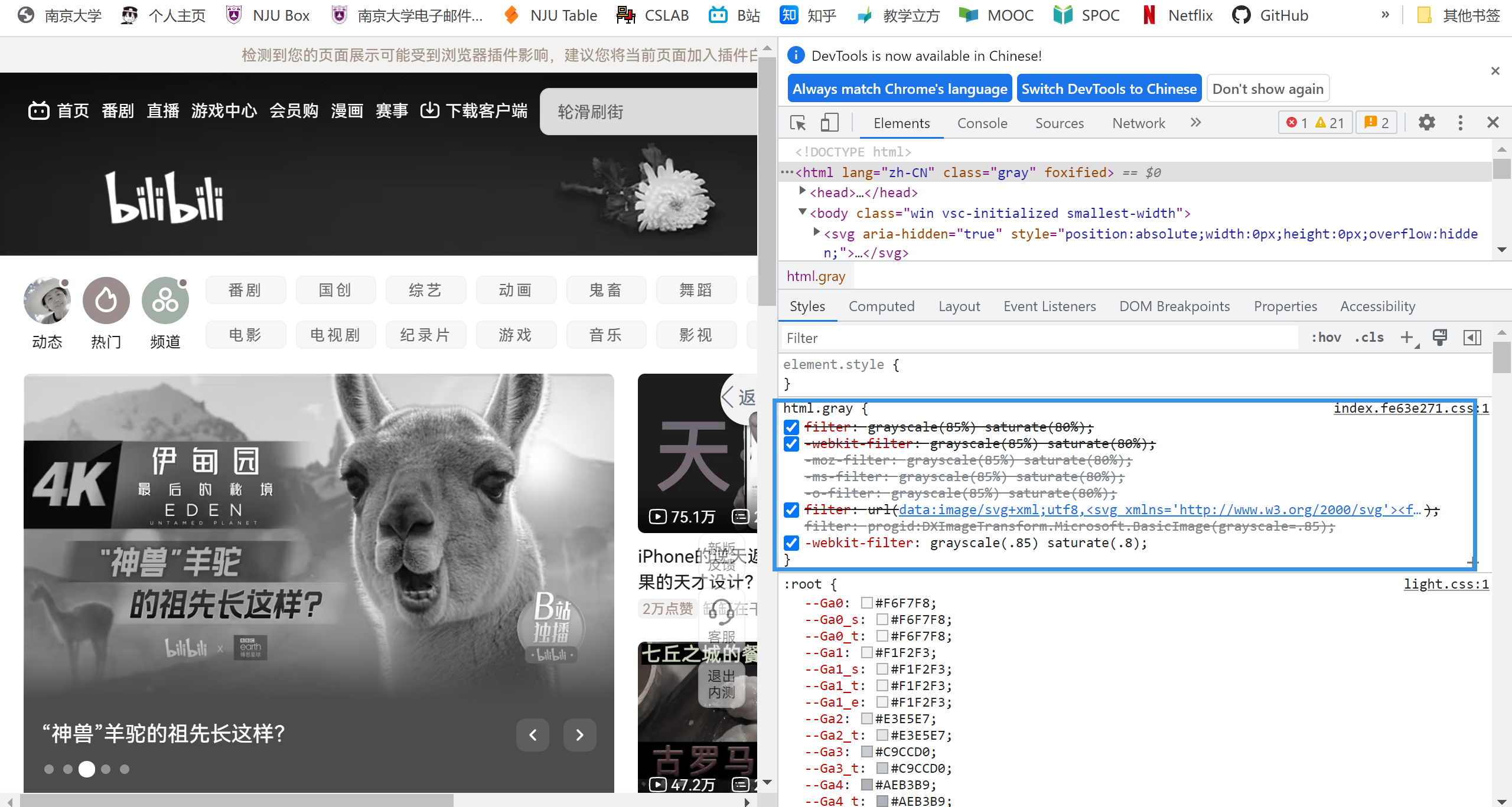Click the new style rule plus icon
The height and width of the screenshot is (807, 1512).
[x=1407, y=337]
